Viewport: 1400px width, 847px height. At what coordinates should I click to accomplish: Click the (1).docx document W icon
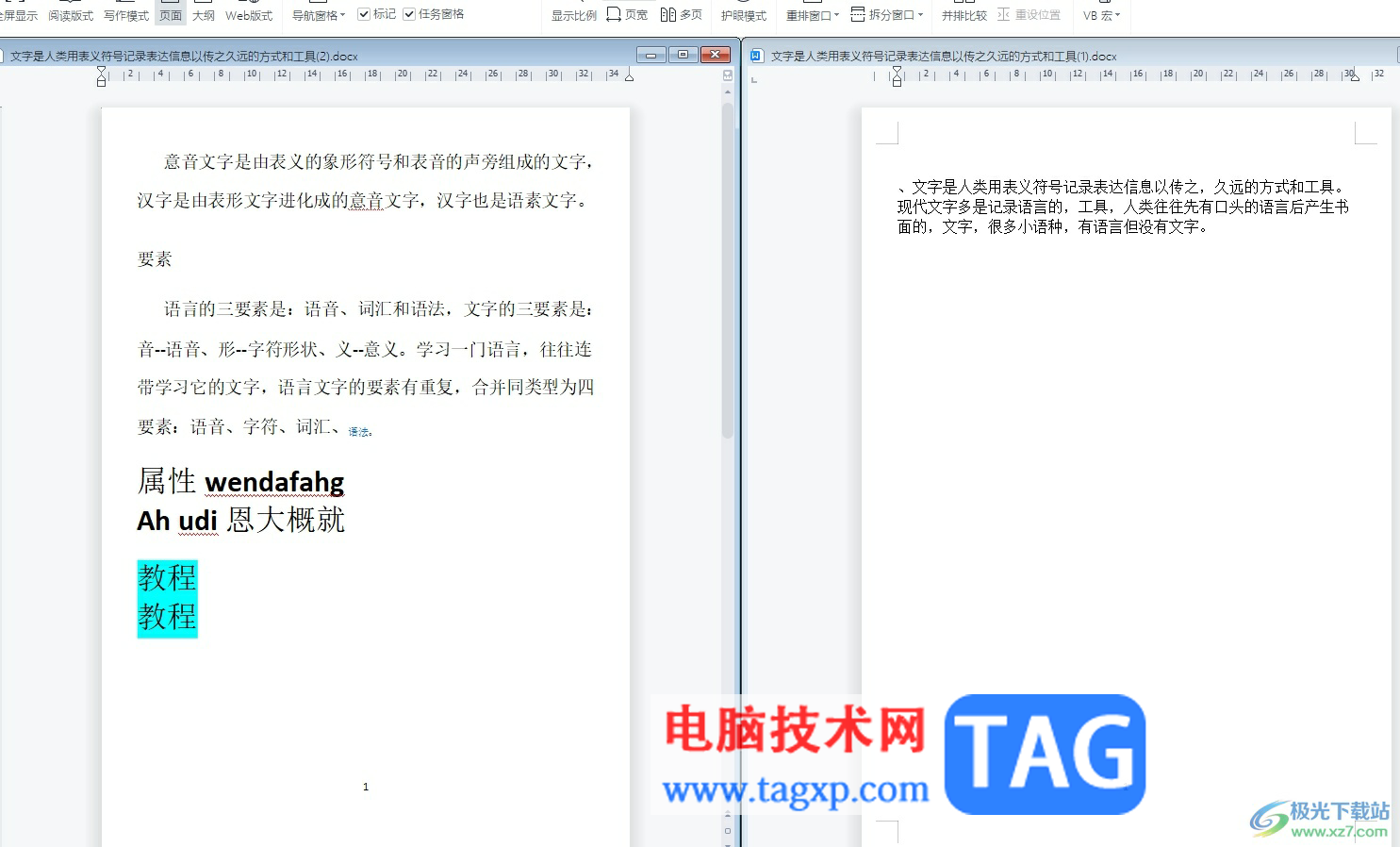pyautogui.click(x=755, y=56)
